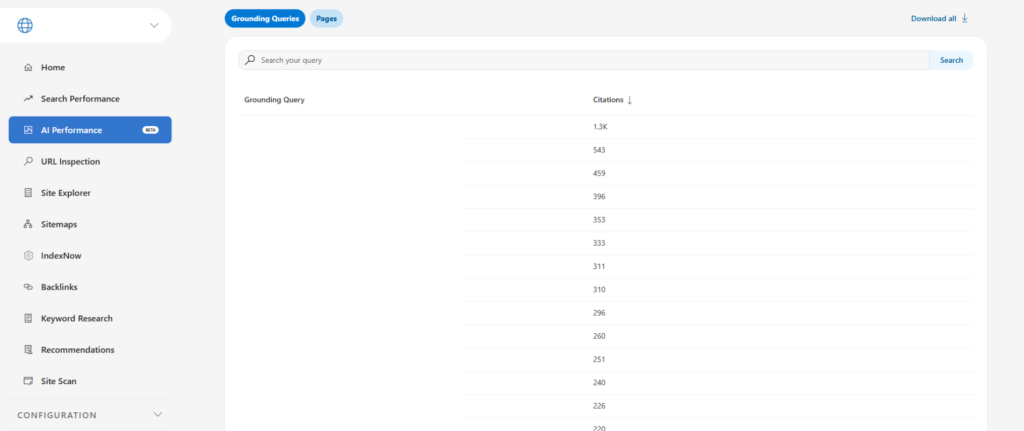This screenshot has width=1024, height=431.
Task: Click the Sitemaps hierarchy icon
Action: pos(28,224)
